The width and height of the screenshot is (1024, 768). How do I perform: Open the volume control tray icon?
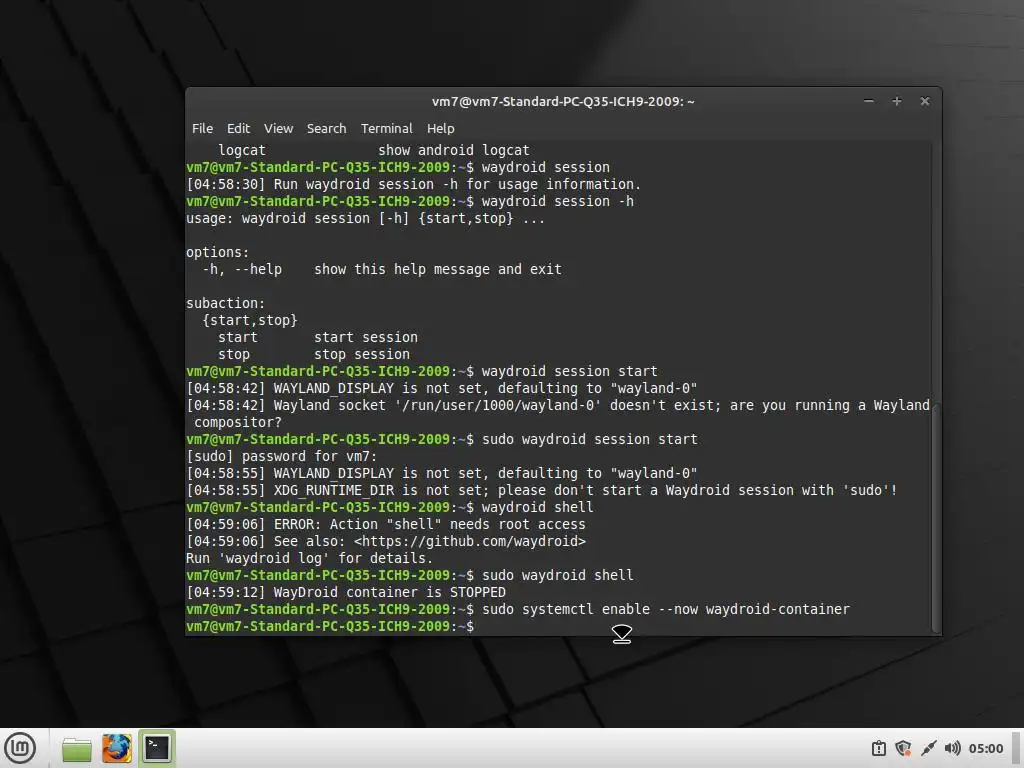point(952,748)
